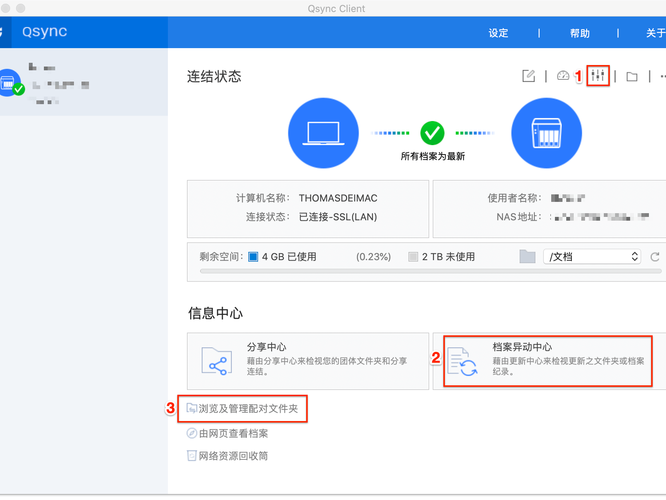Viewport: 666px width, 500px height.
Task: Open 档案异动中心 card
Action: click(x=548, y=361)
